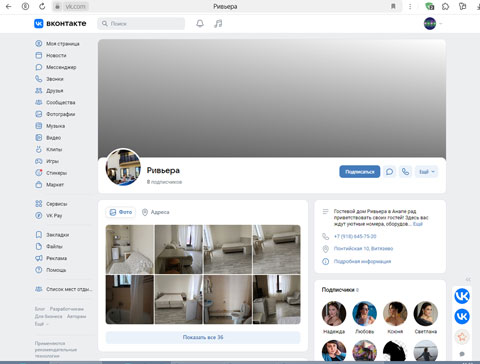The width and height of the screenshot is (480, 364).
Task: Click the Фотографии sidebar icon
Action: (x=39, y=114)
